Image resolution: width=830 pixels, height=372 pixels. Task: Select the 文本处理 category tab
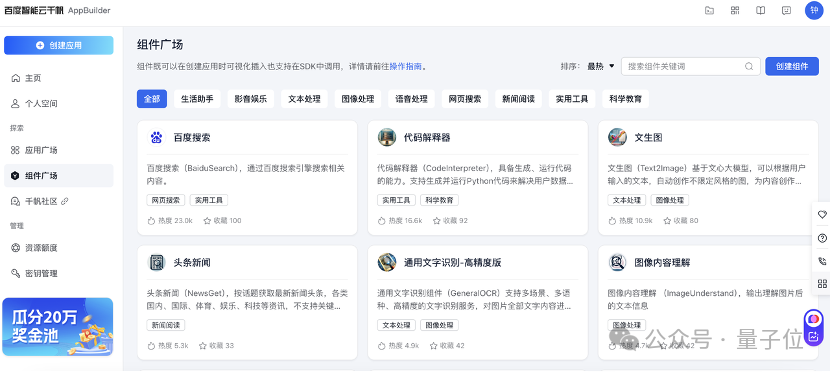tap(304, 99)
